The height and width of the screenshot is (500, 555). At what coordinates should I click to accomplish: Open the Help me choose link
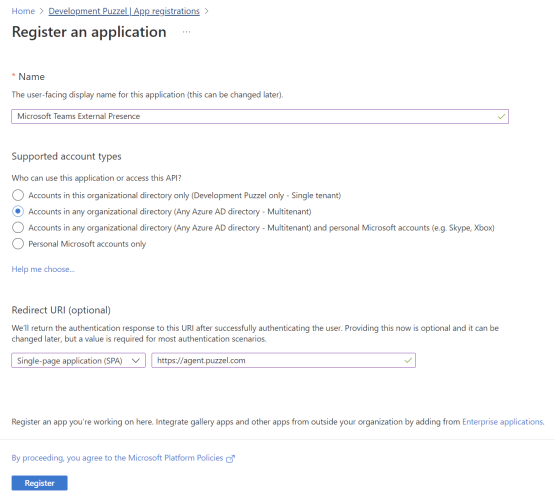click(43, 269)
